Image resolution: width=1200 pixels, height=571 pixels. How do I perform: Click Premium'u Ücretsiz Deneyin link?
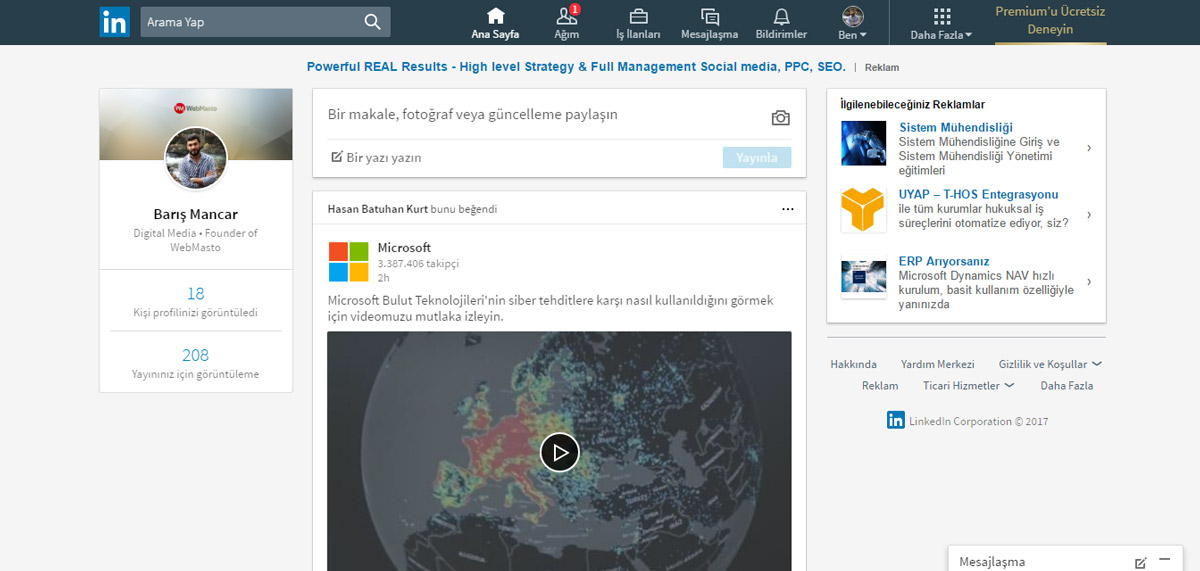tap(1050, 21)
